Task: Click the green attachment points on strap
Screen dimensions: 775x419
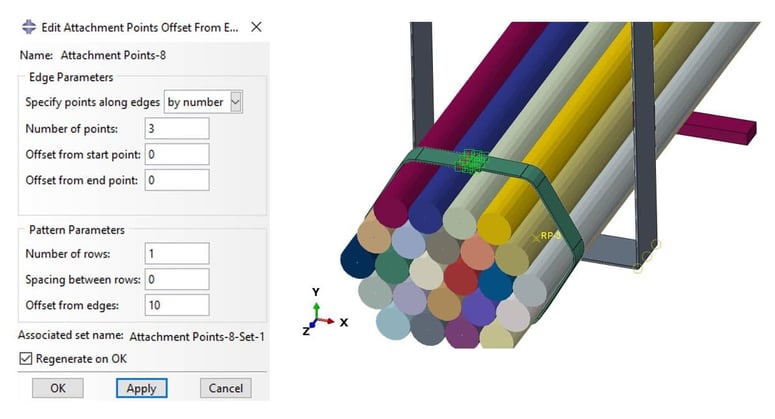Action: (x=469, y=161)
